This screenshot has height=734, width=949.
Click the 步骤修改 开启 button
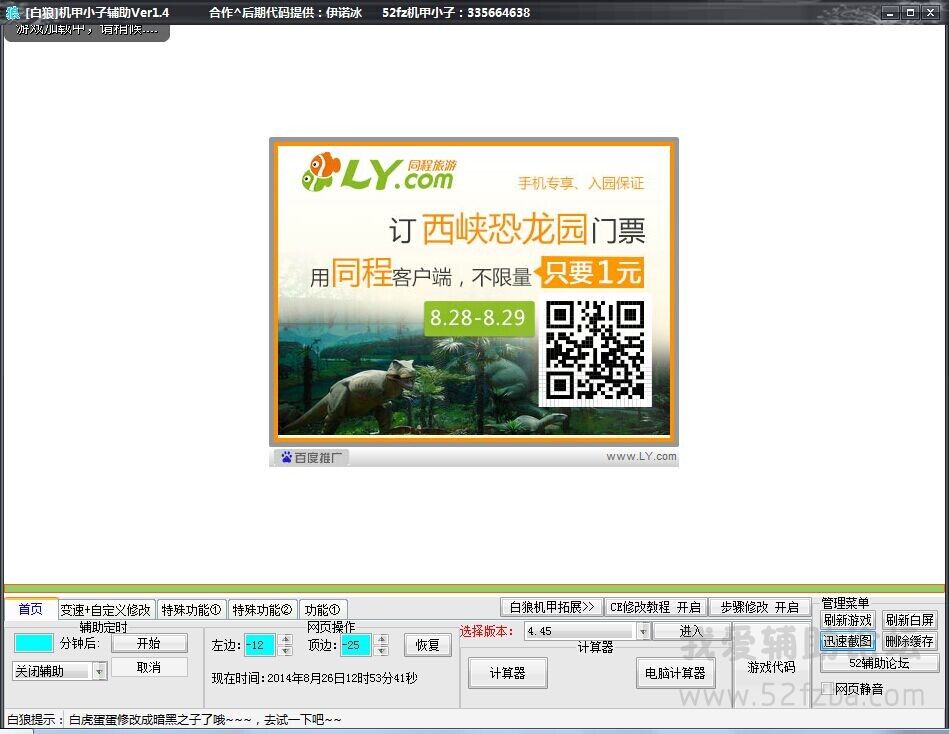(760, 607)
